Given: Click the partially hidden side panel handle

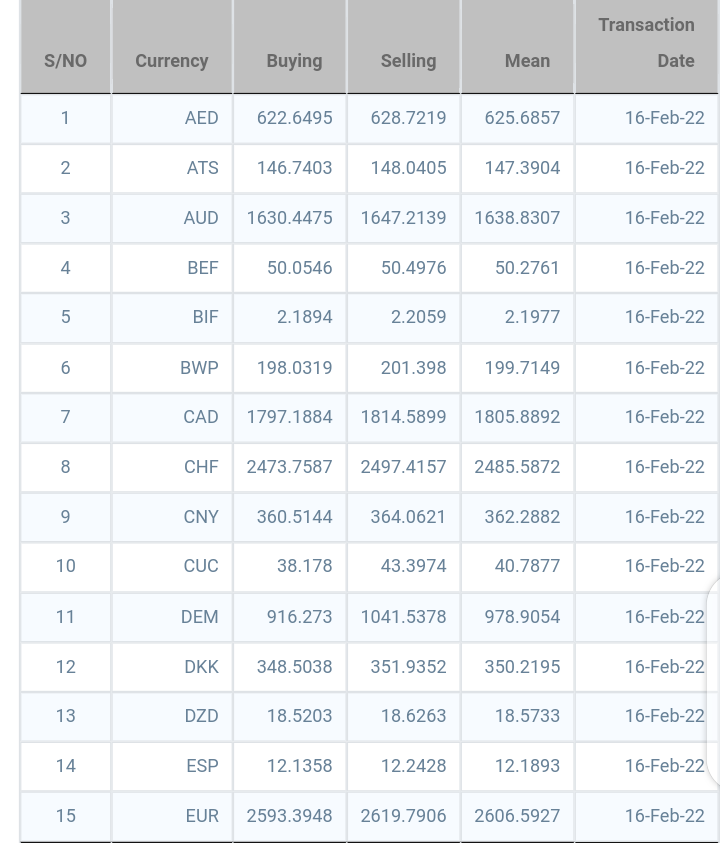Looking at the screenshot, I should pos(713,680).
